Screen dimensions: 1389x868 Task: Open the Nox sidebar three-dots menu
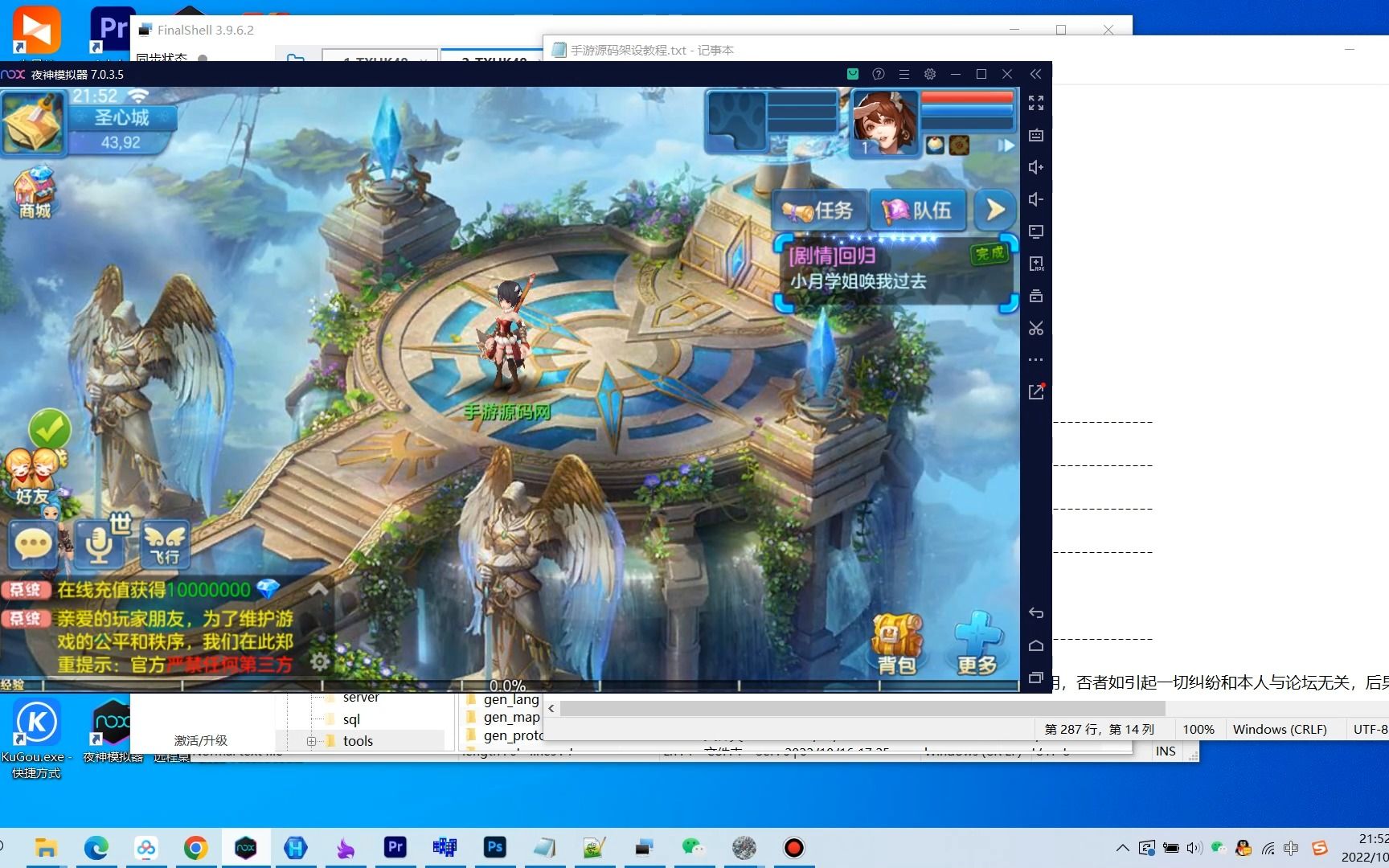[x=1036, y=360]
